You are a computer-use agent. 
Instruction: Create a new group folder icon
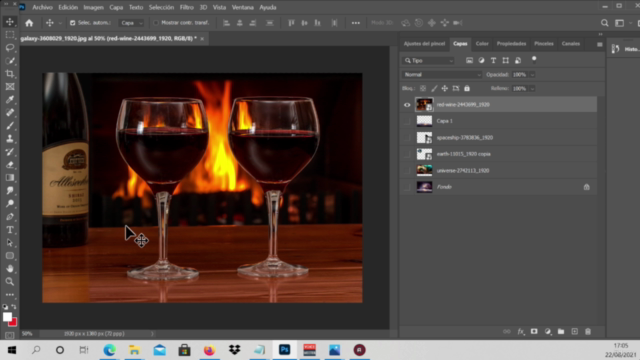[561, 331]
